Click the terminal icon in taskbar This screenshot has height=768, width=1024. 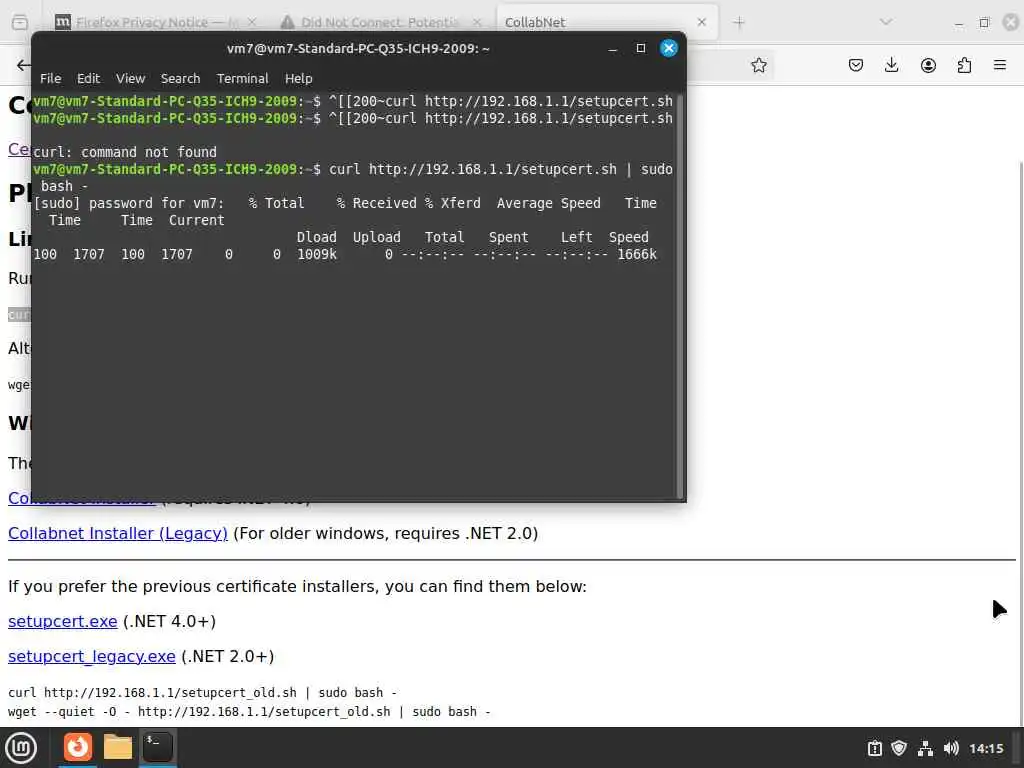coord(158,747)
